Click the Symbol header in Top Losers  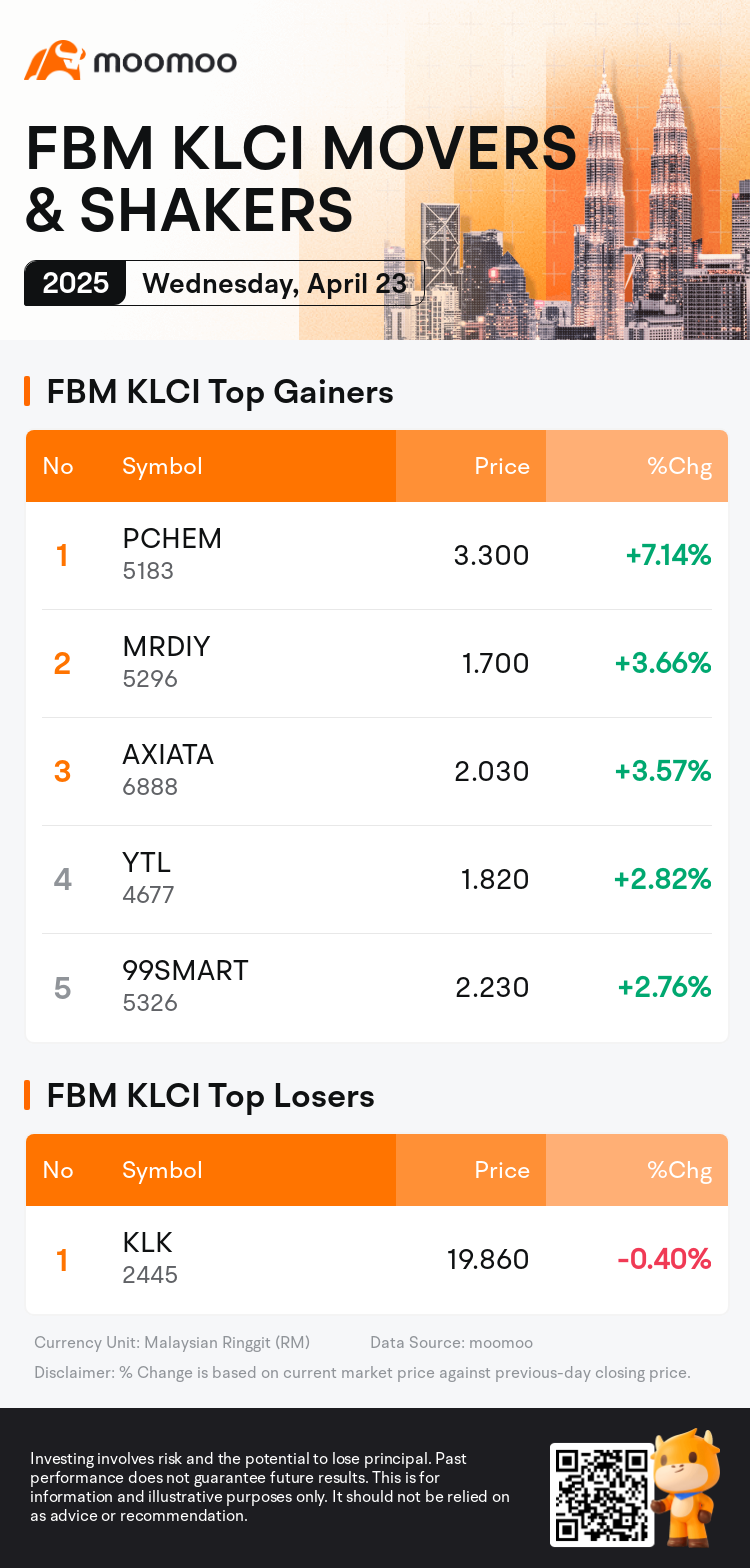(x=162, y=1170)
